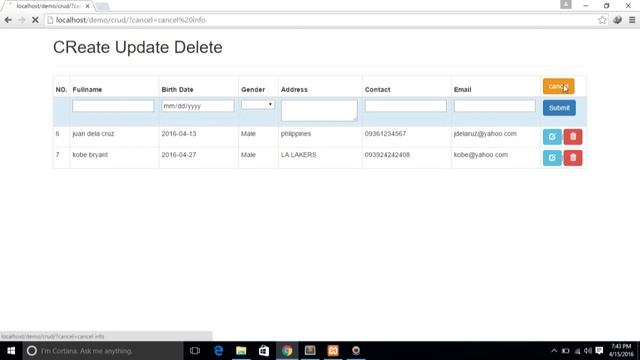Open File Explorer from taskbar
This screenshot has width=640, height=360.
[241, 351]
